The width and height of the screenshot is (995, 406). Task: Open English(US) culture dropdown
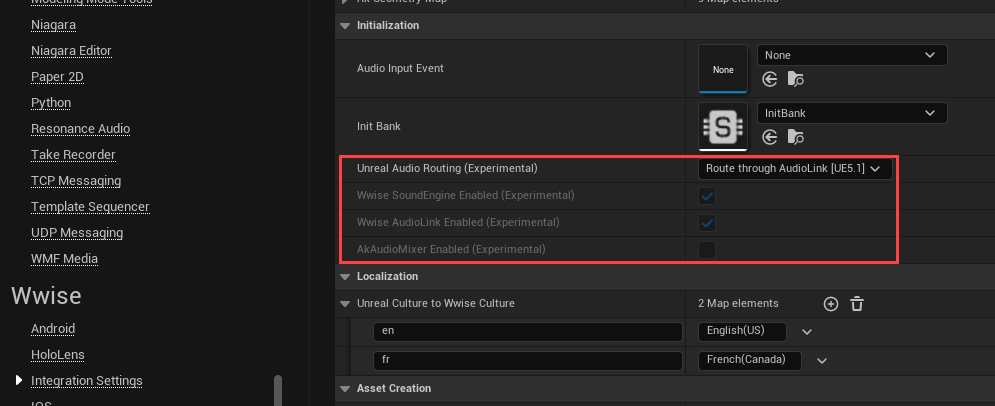coord(807,332)
